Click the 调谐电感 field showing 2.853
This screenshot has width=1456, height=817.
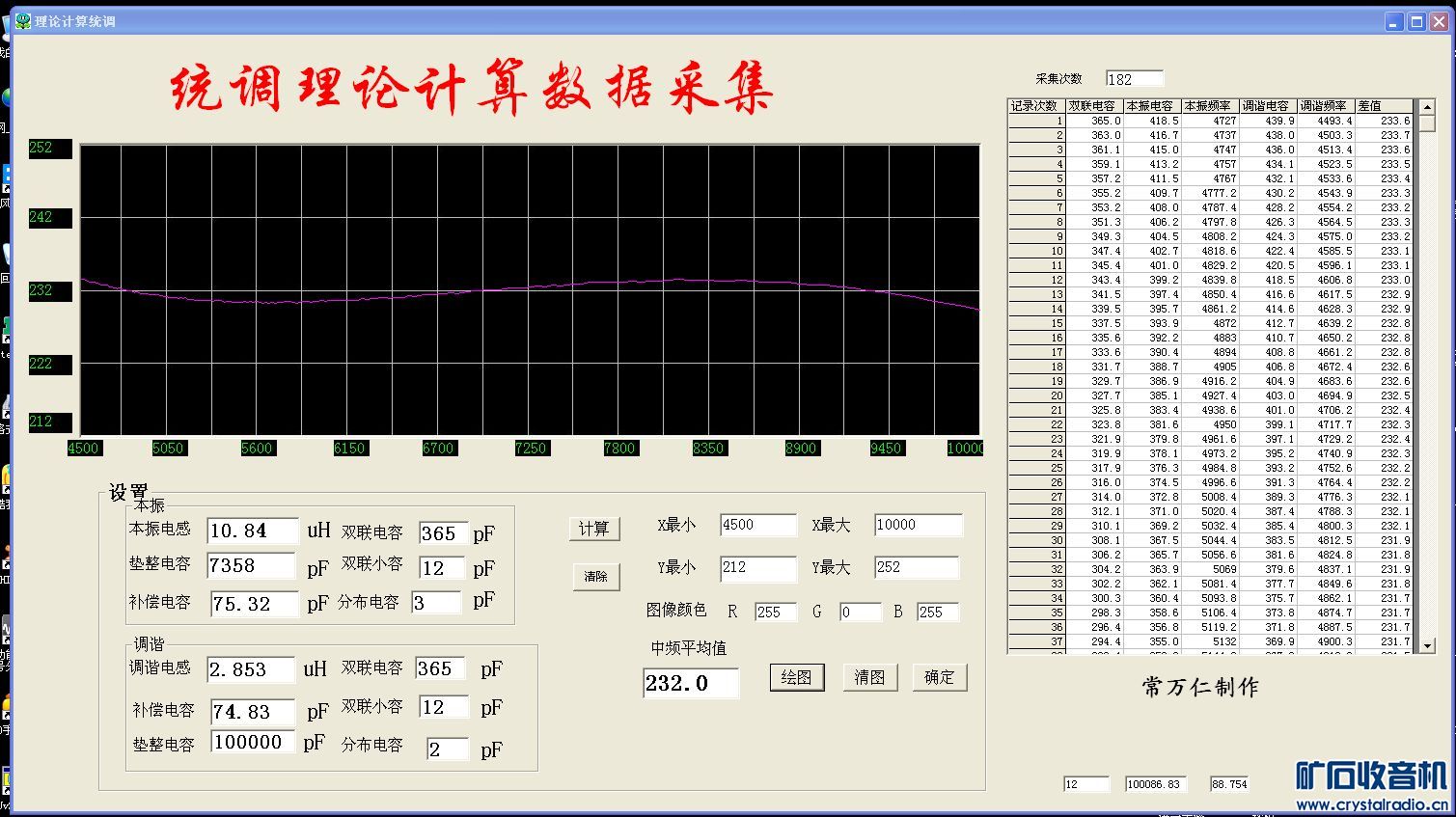coord(251,669)
